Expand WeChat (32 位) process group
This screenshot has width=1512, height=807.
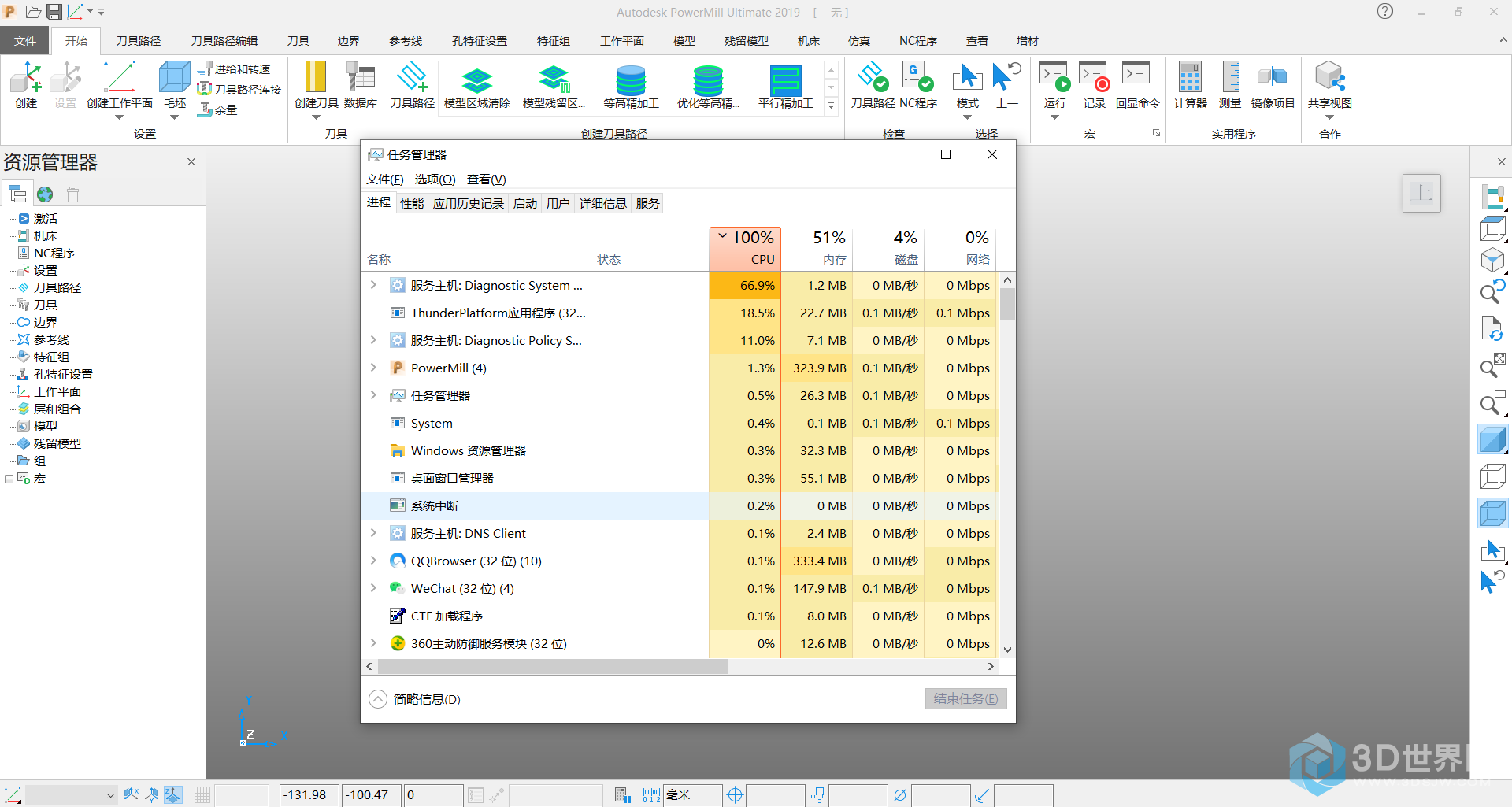point(373,588)
